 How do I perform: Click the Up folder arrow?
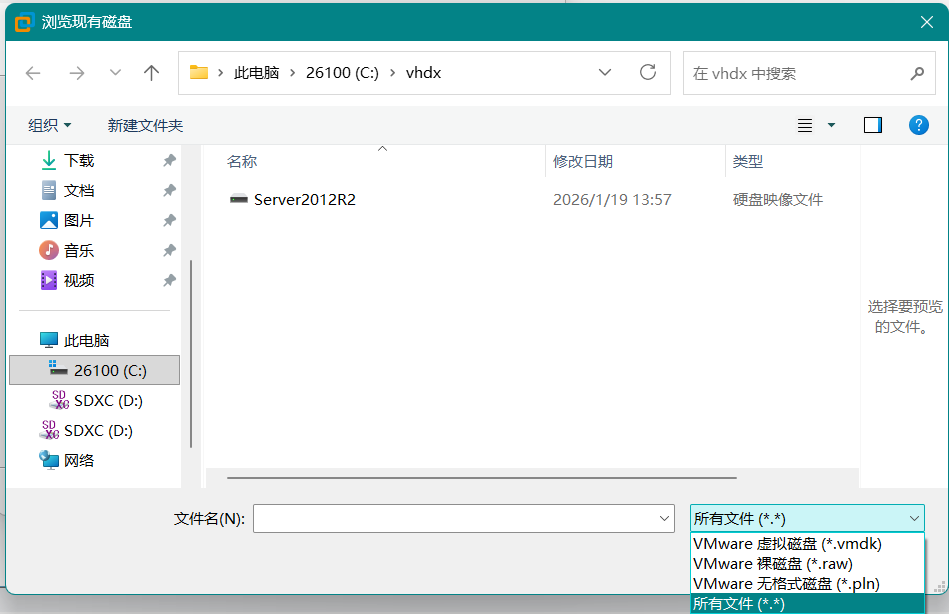(152, 73)
